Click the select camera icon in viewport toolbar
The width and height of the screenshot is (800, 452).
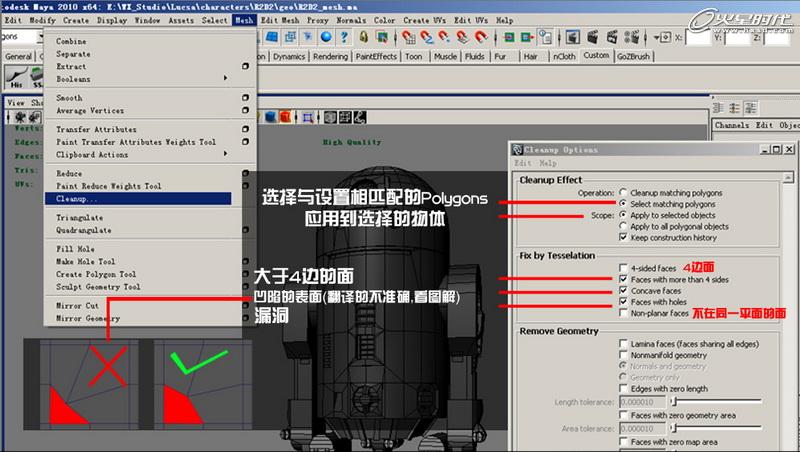(x=20, y=117)
